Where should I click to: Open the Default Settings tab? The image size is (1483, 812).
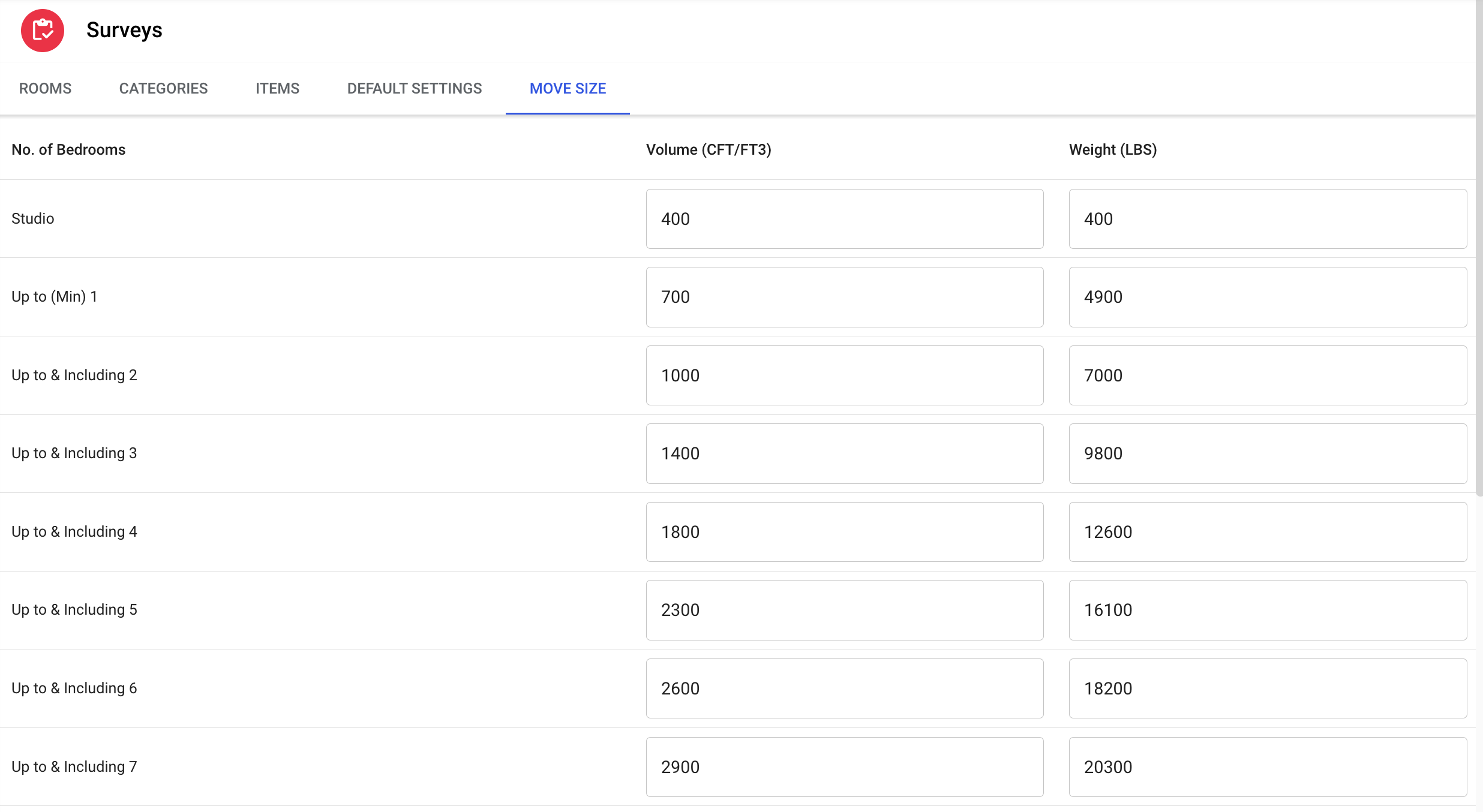[x=414, y=89]
